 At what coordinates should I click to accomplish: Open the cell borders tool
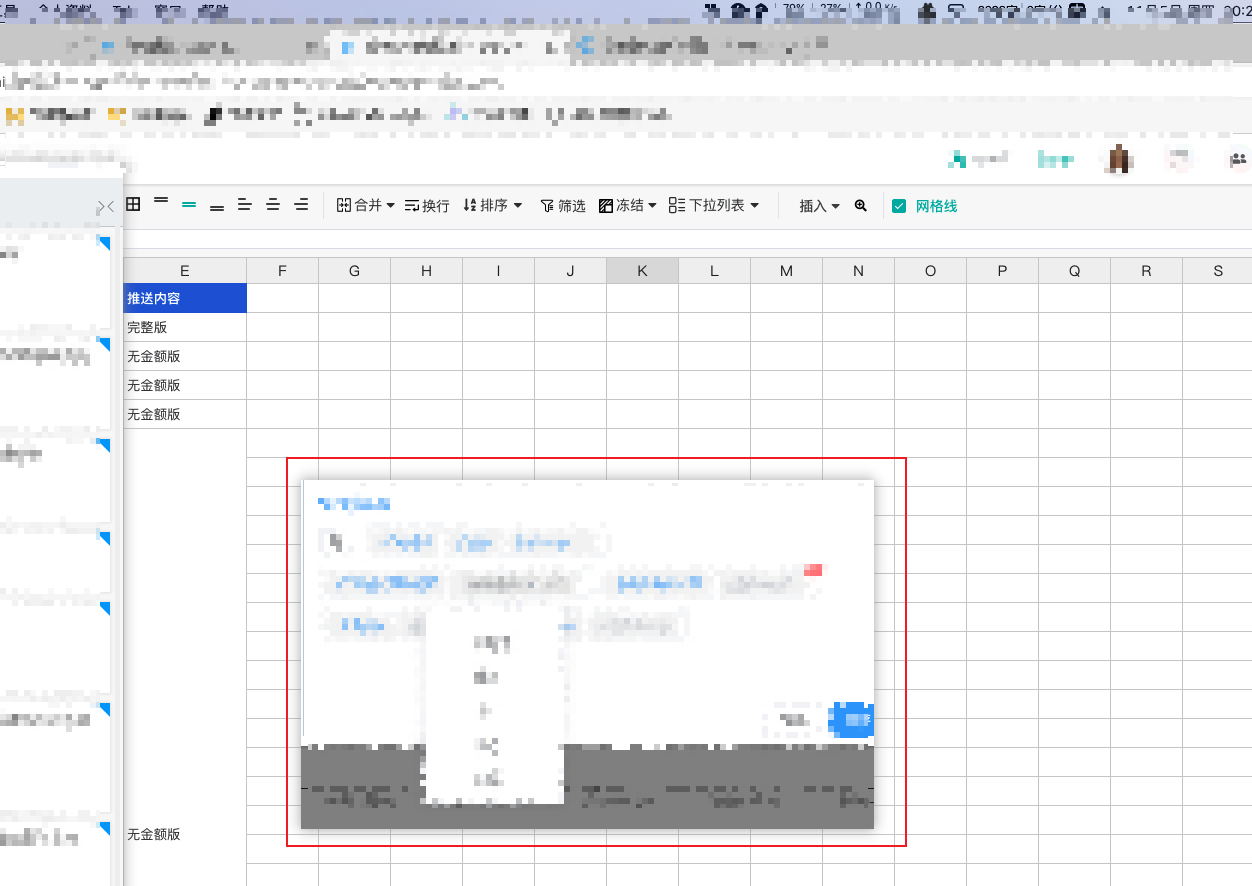point(131,204)
